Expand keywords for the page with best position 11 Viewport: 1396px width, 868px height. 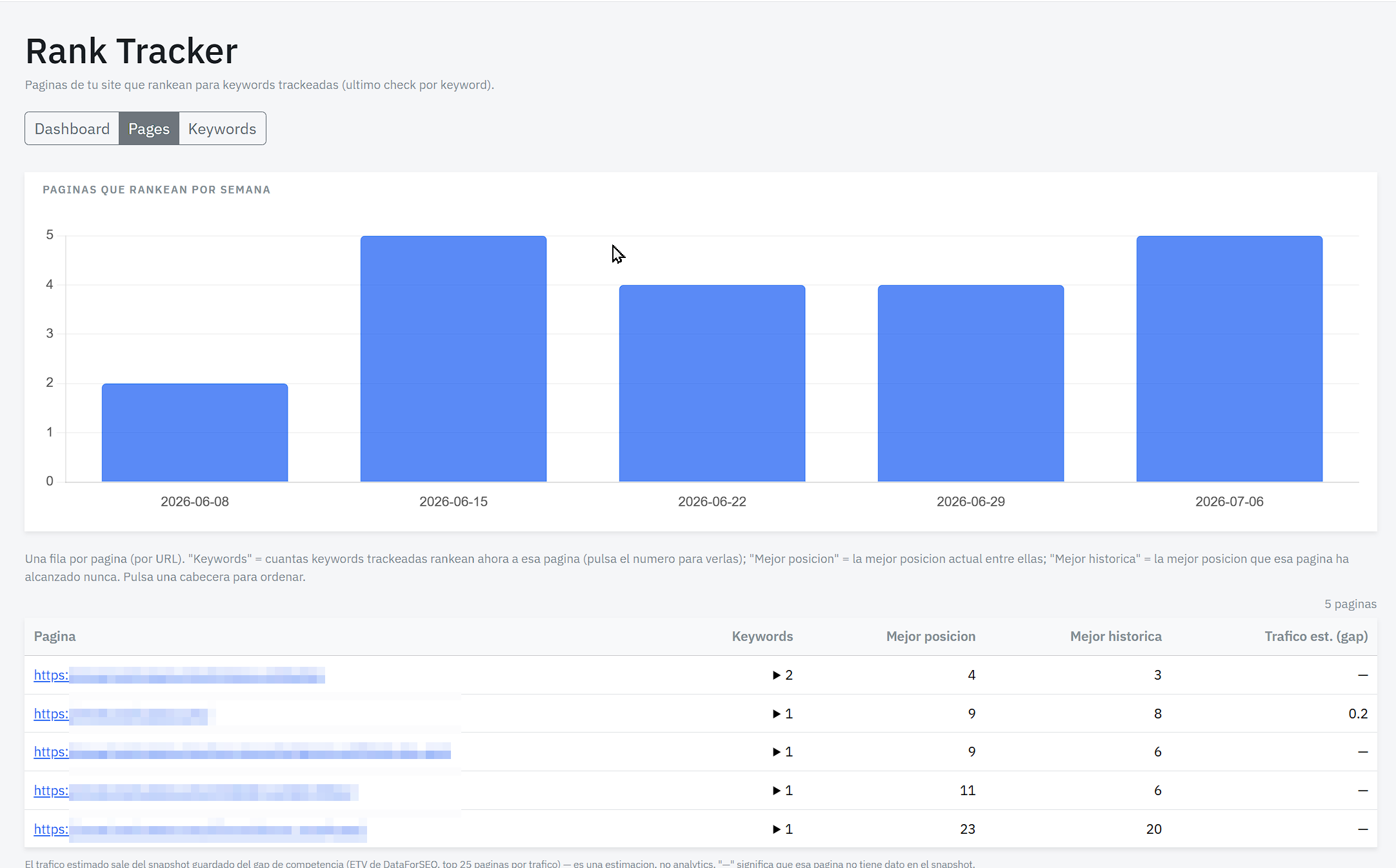[783, 791]
